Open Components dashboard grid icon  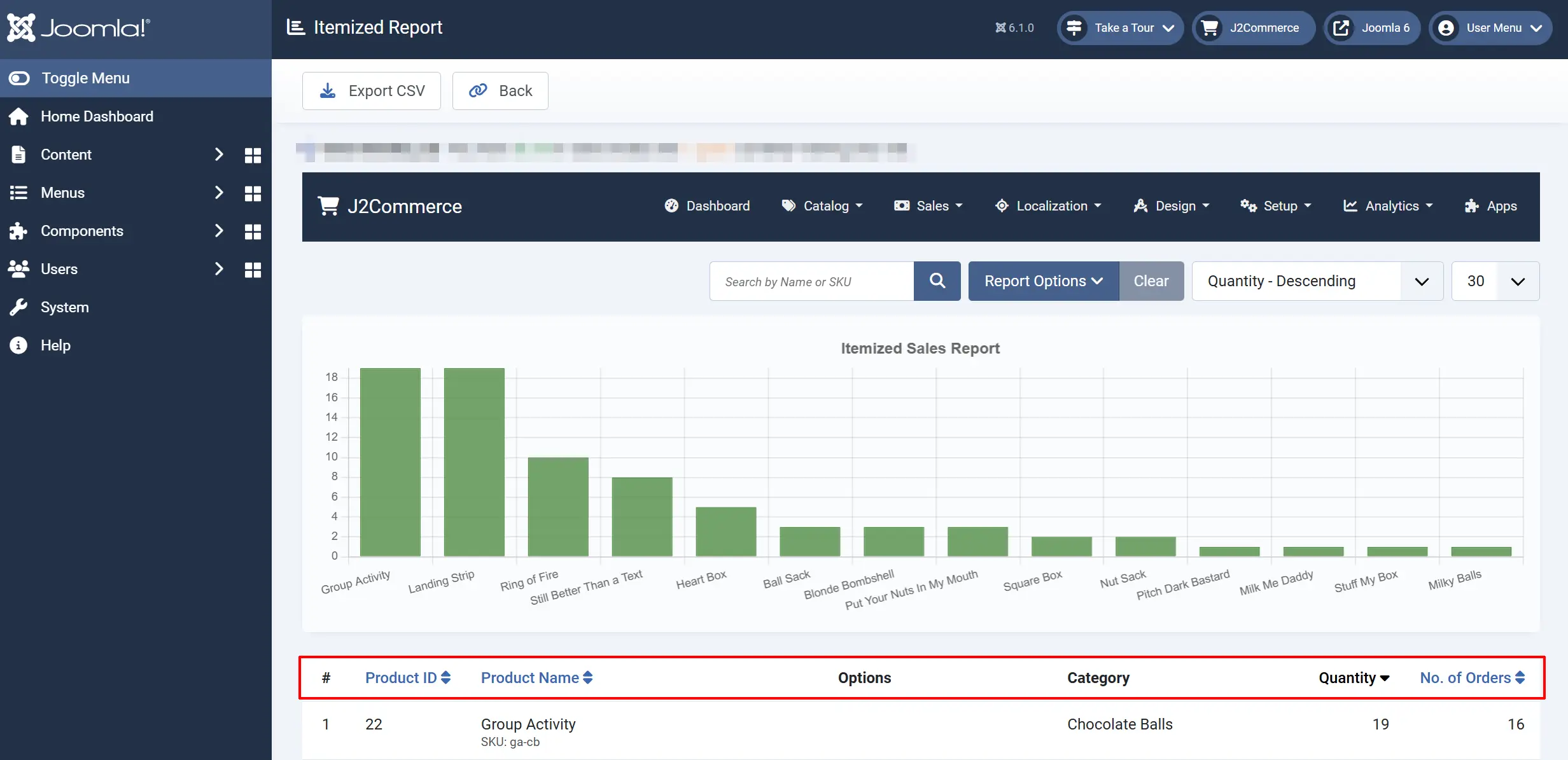[x=253, y=231]
